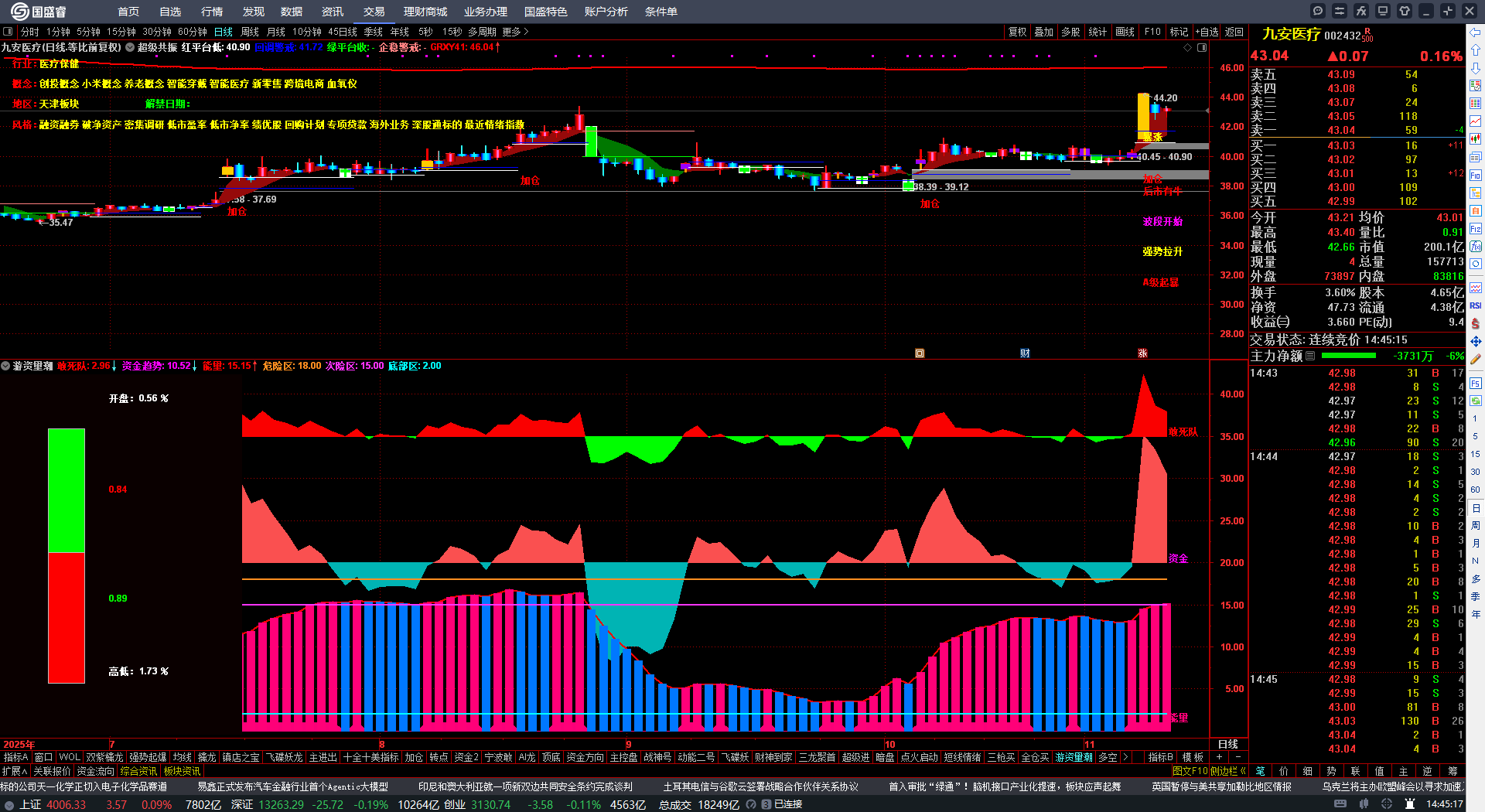This screenshot has width=1485, height=812.
Task: Select the blue four-way move arrows icon
Action: click(x=1476, y=341)
